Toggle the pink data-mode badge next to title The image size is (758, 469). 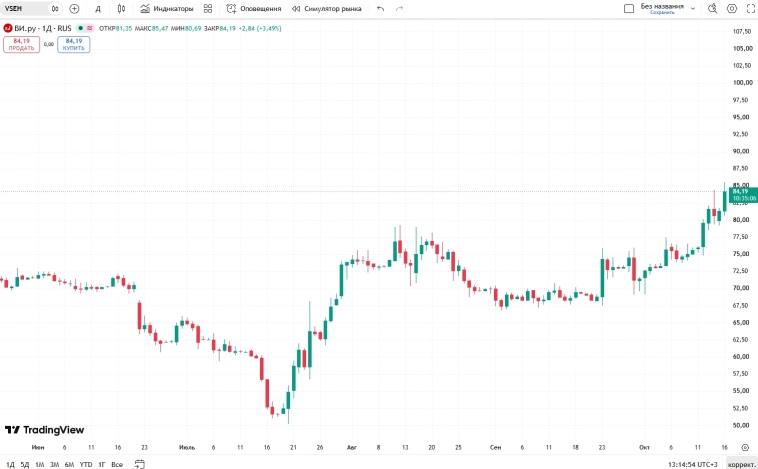pos(89,29)
